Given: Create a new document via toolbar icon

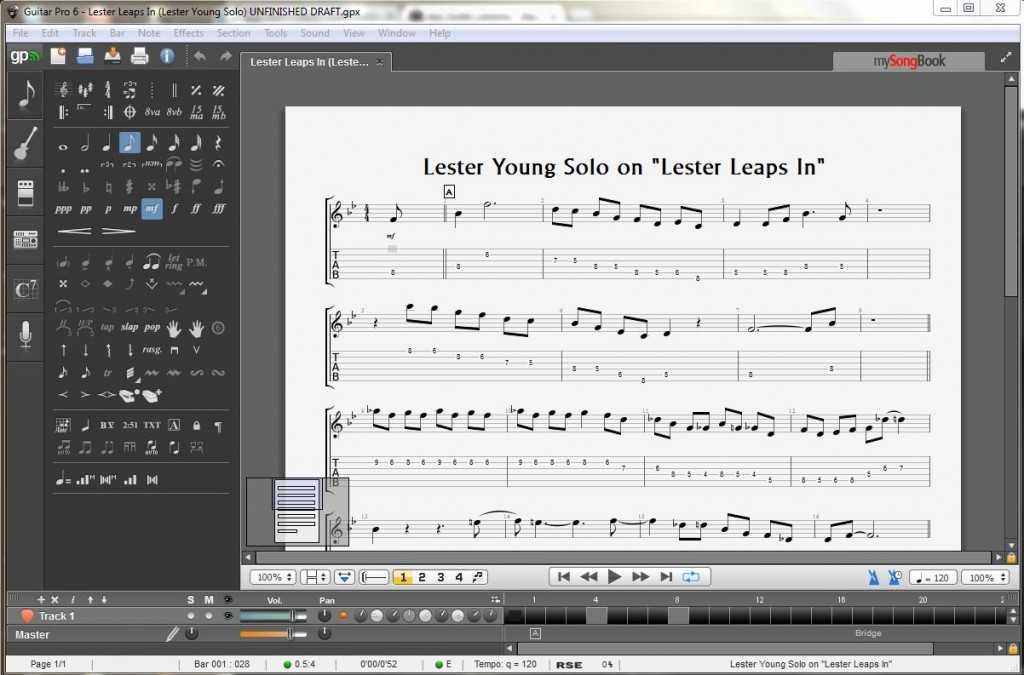Looking at the screenshot, I should pos(58,56).
